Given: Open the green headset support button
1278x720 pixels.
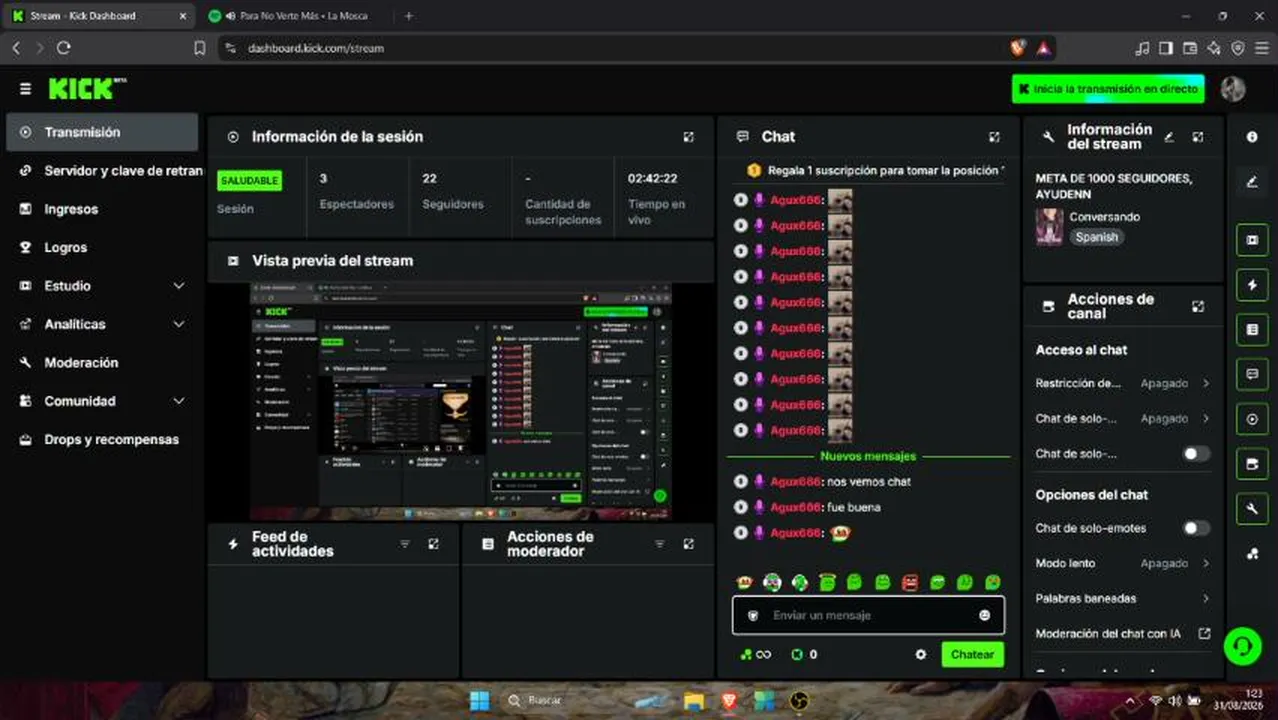Looking at the screenshot, I should 1242,646.
